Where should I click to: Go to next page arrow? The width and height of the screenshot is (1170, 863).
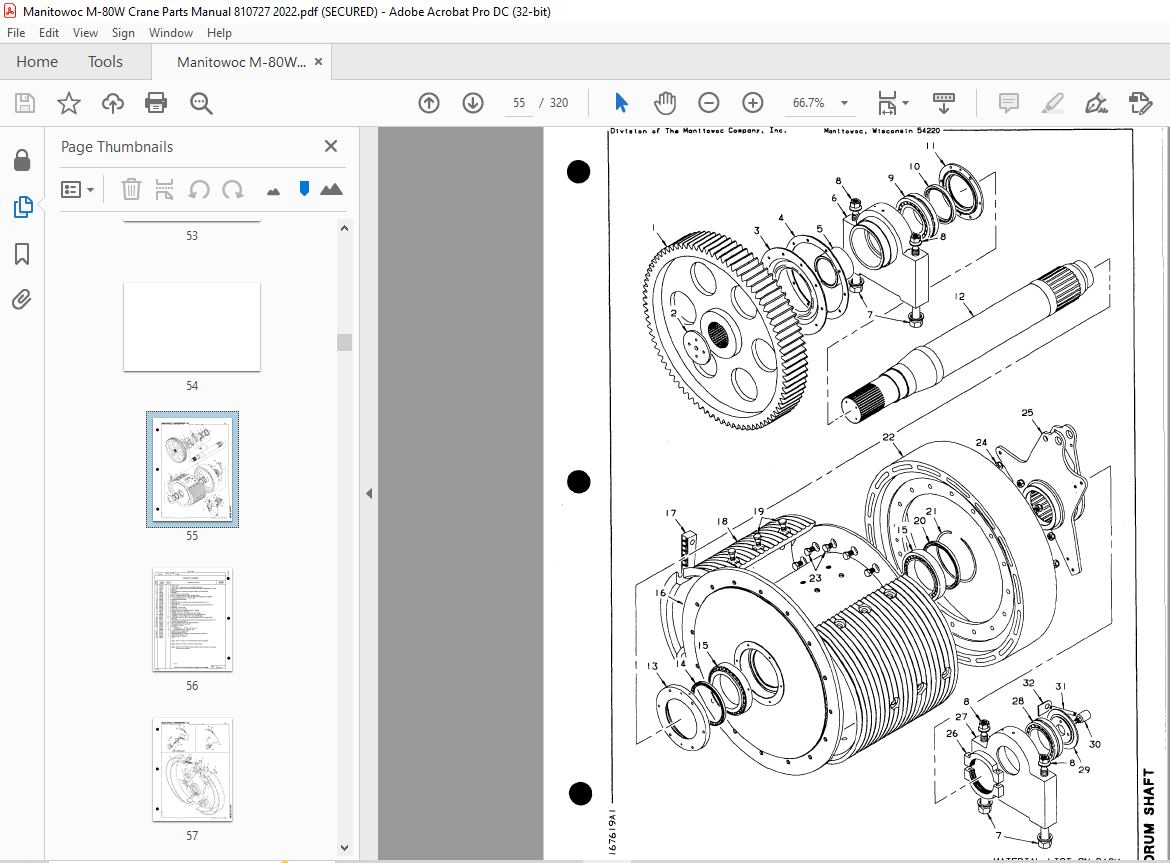(473, 103)
